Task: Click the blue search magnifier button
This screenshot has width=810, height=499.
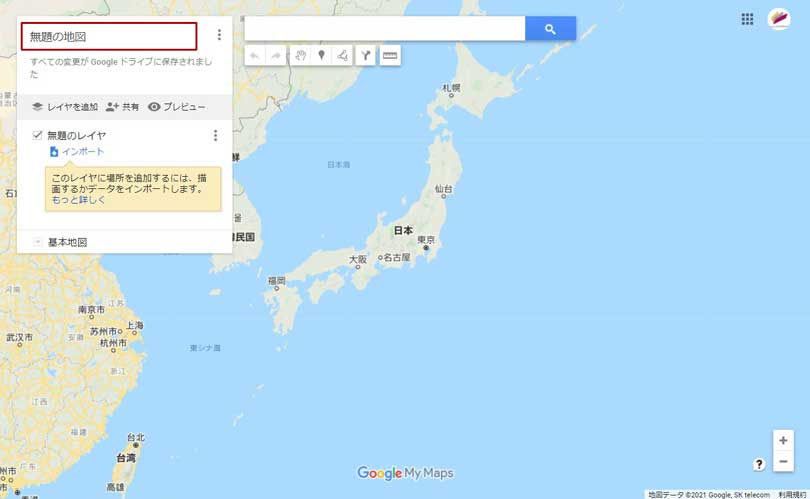Action: [x=551, y=28]
